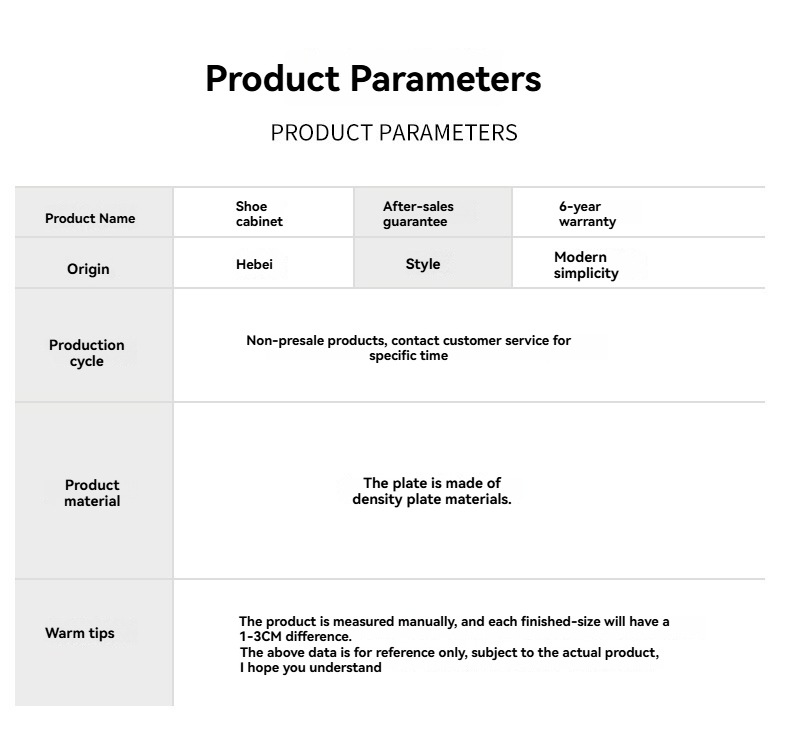Viewport: 790px width, 732px height.
Task: Click the 6-year warranty value
Action: [x=587, y=214]
